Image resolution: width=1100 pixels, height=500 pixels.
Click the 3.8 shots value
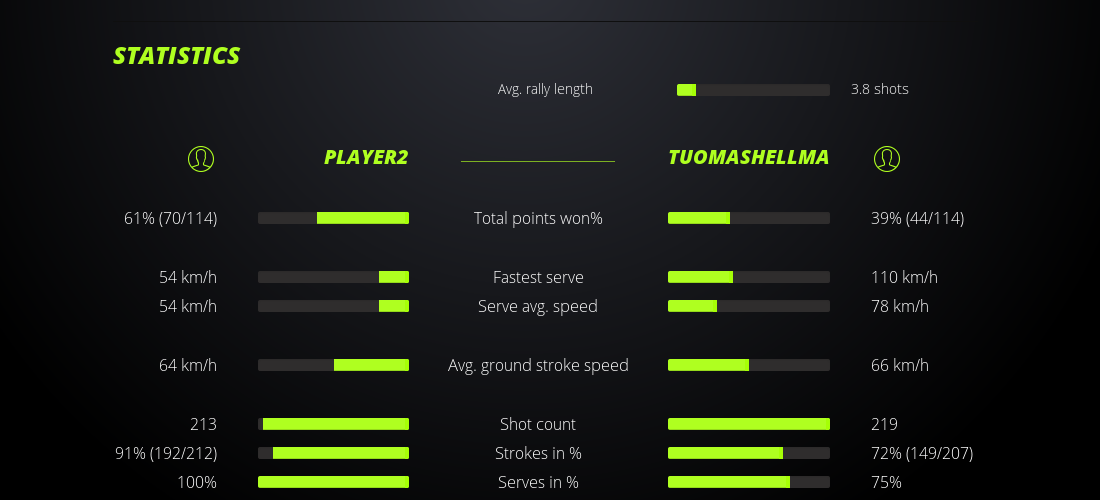tap(880, 89)
